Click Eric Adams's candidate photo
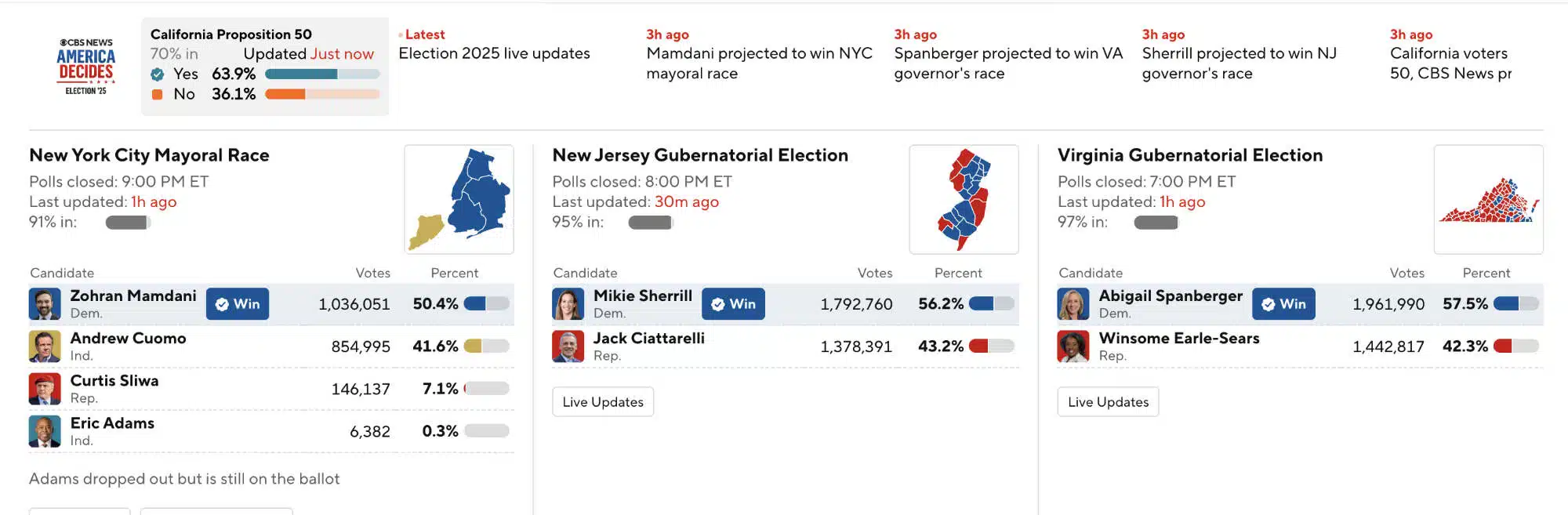This screenshot has width=1568, height=515. coord(45,431)
